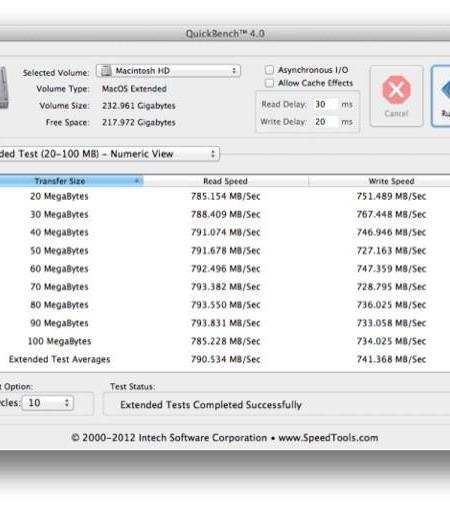The image size is (450, 508).
Task: Click the 767.448 MB/Sec write speed value
Action: pos(391,214)
